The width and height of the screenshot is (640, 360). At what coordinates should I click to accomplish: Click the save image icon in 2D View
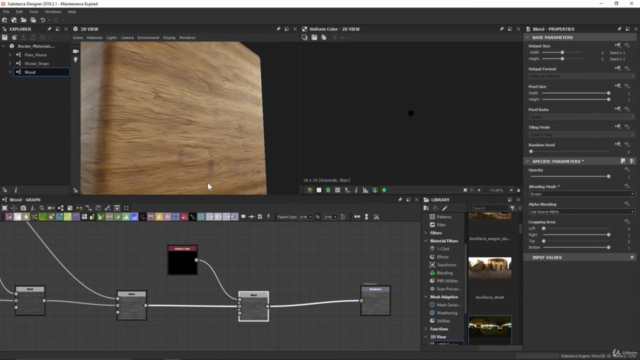click(314, 38)
